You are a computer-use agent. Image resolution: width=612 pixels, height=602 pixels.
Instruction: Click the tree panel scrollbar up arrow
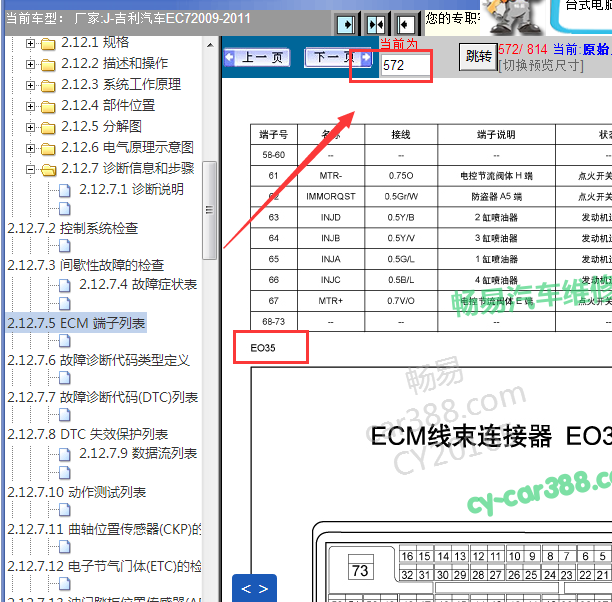pyautogui.click(x=210, y=45)
